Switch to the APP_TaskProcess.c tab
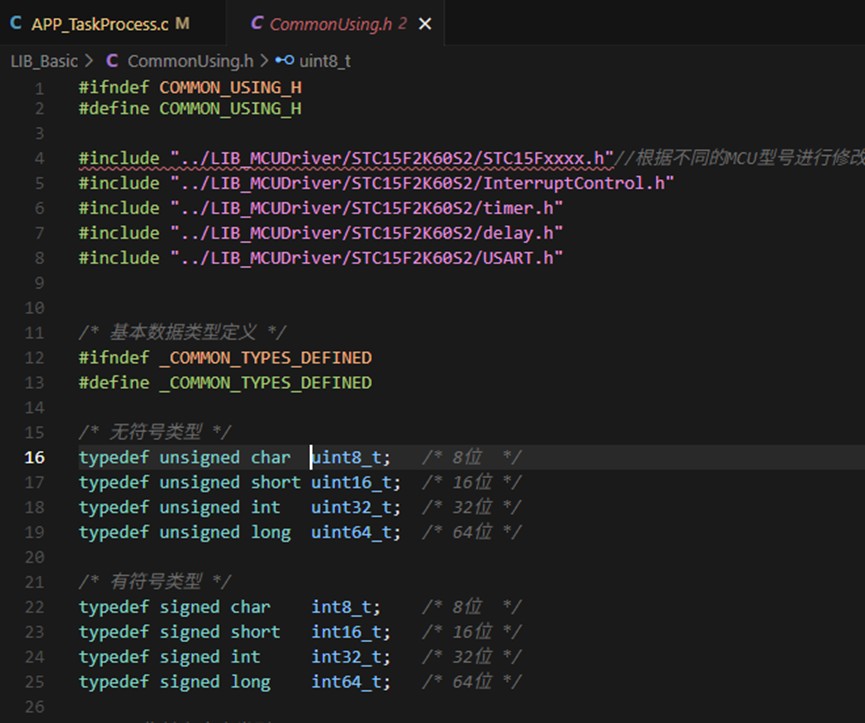 (100, 24)
